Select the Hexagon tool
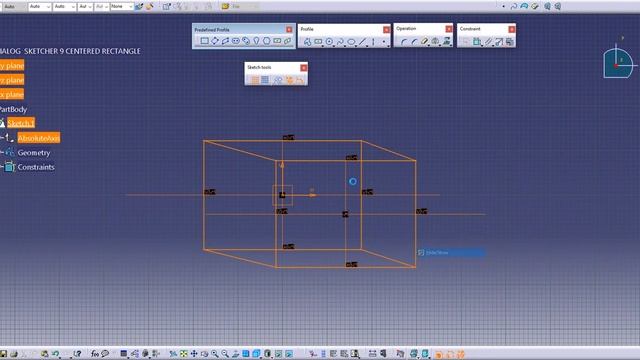Screen dimensions: 640x360 click(x=267, y=41)
